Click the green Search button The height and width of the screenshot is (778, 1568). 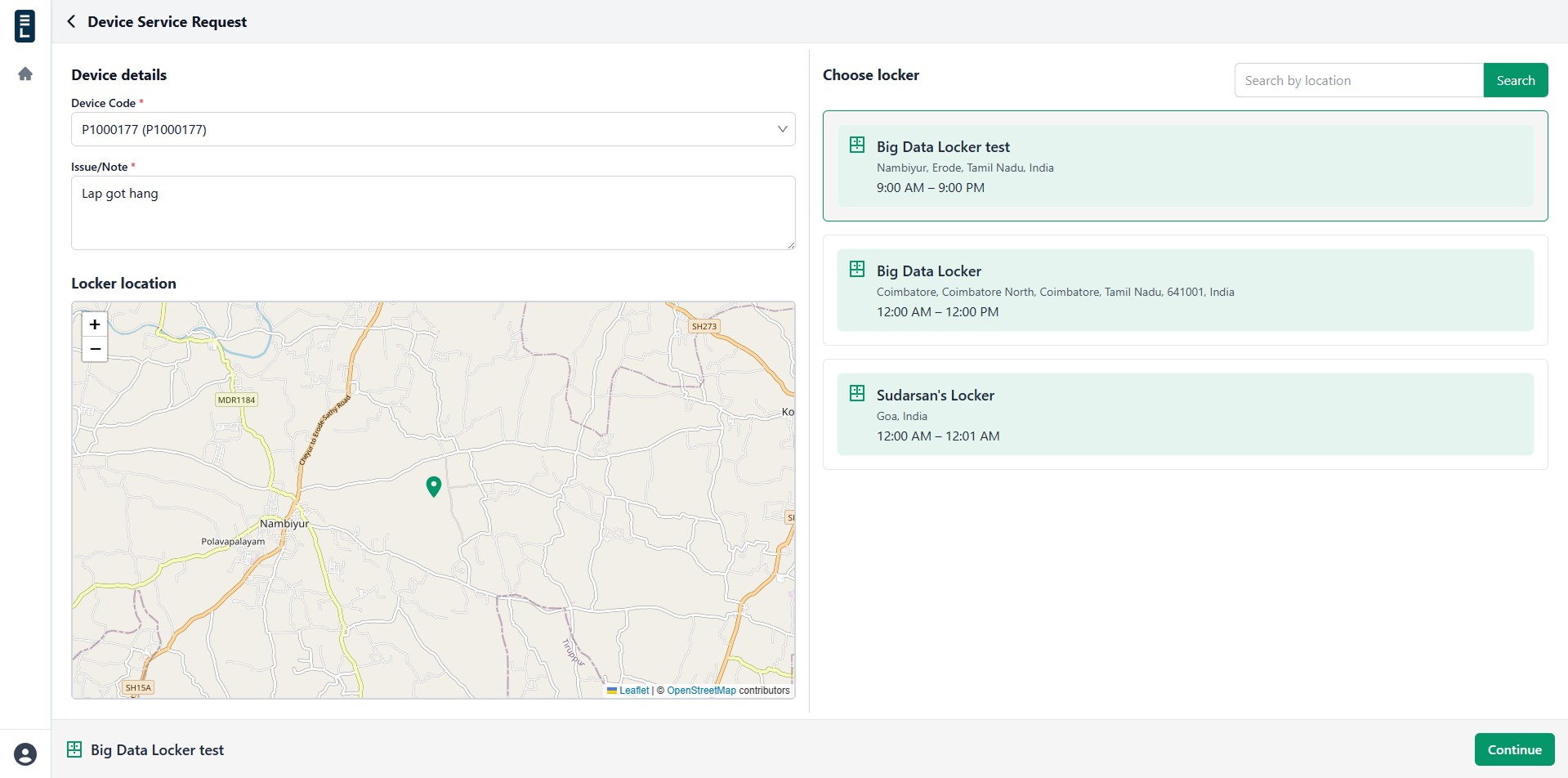[x=1516, y=80]
